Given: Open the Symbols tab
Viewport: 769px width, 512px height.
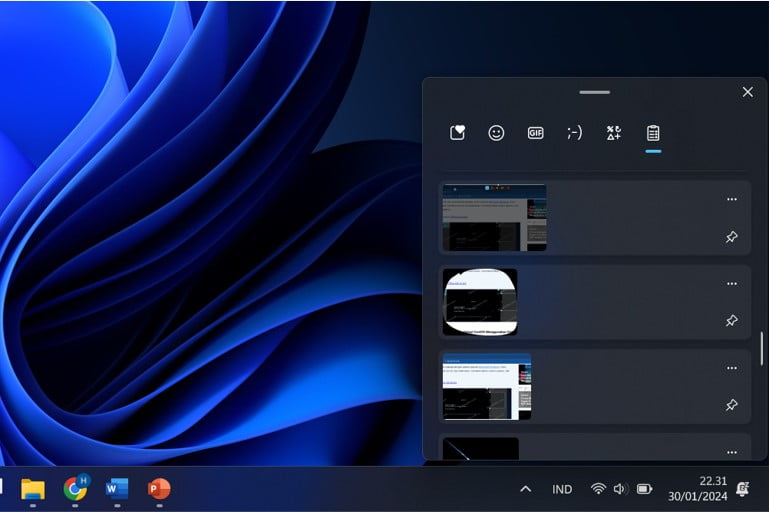Looking at the screenshot, I should pyautogui.click(x=614, y=133).
